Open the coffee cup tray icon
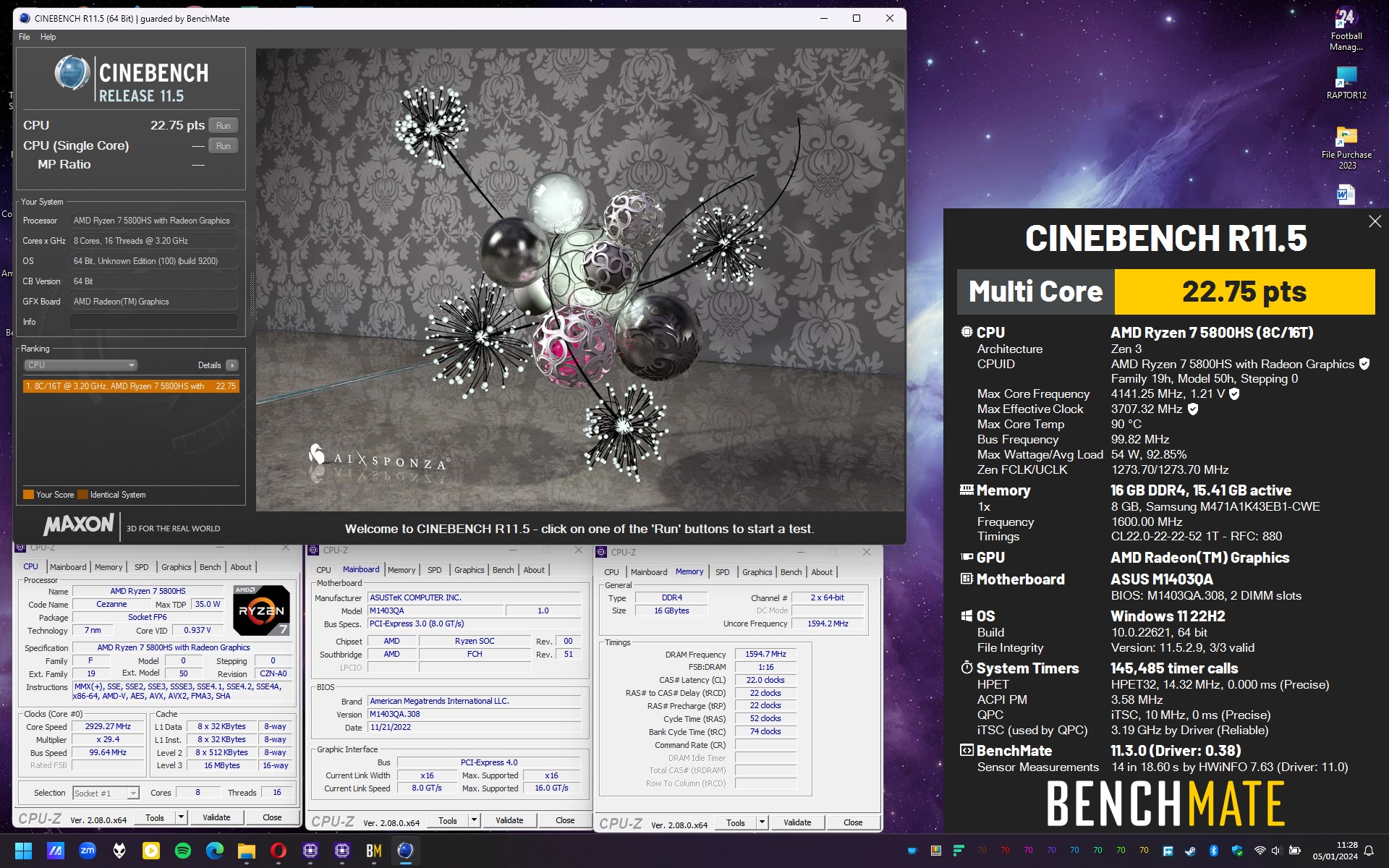The image size is (1389, 868). coord(912,851)
